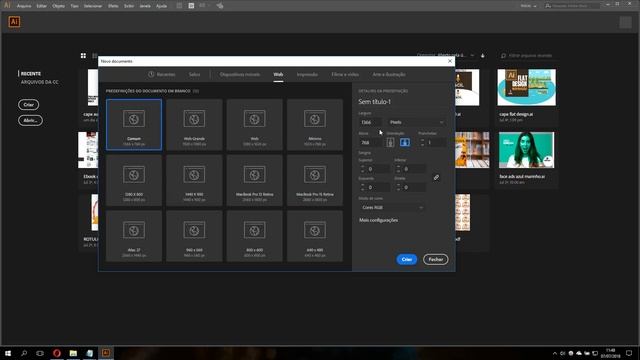This screenshot has width=640, height=360.
Task: Open the Ajuda menu
Action: (162, 6)
